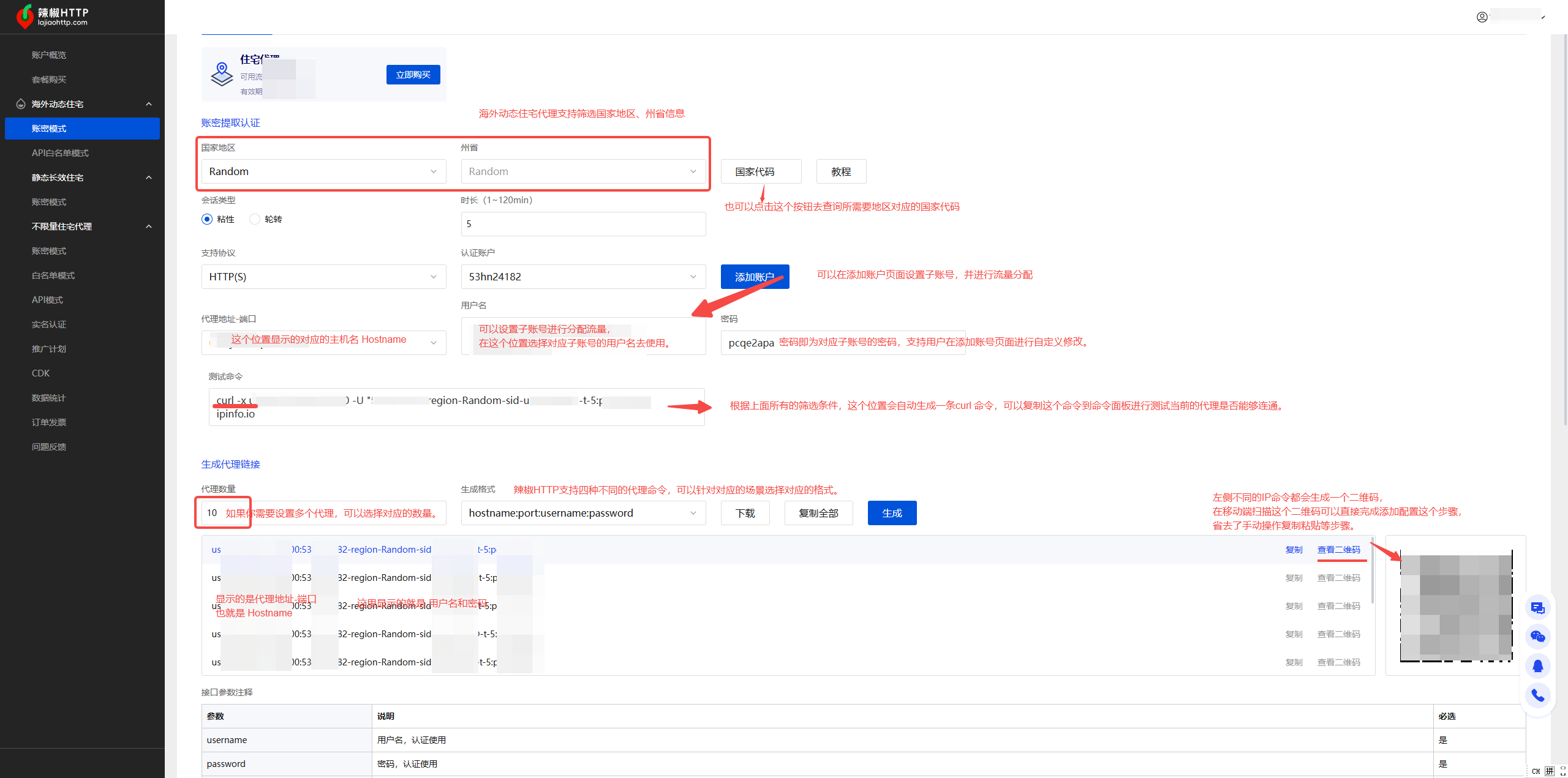1568x778 pixels.
Task: Select the 粘性 session type radio
Action: tap(207, 219)
